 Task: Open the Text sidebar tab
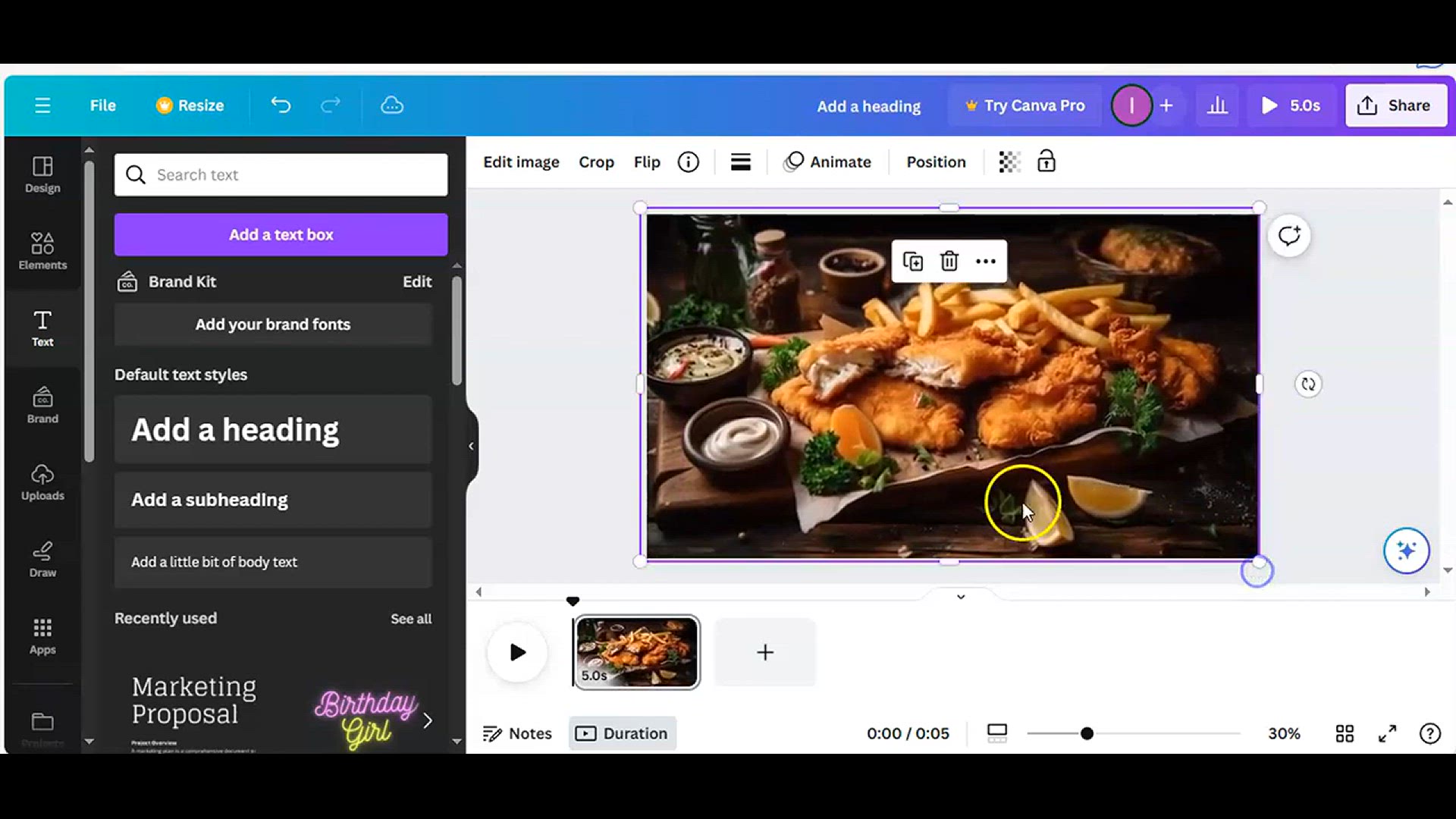(42, 328)
